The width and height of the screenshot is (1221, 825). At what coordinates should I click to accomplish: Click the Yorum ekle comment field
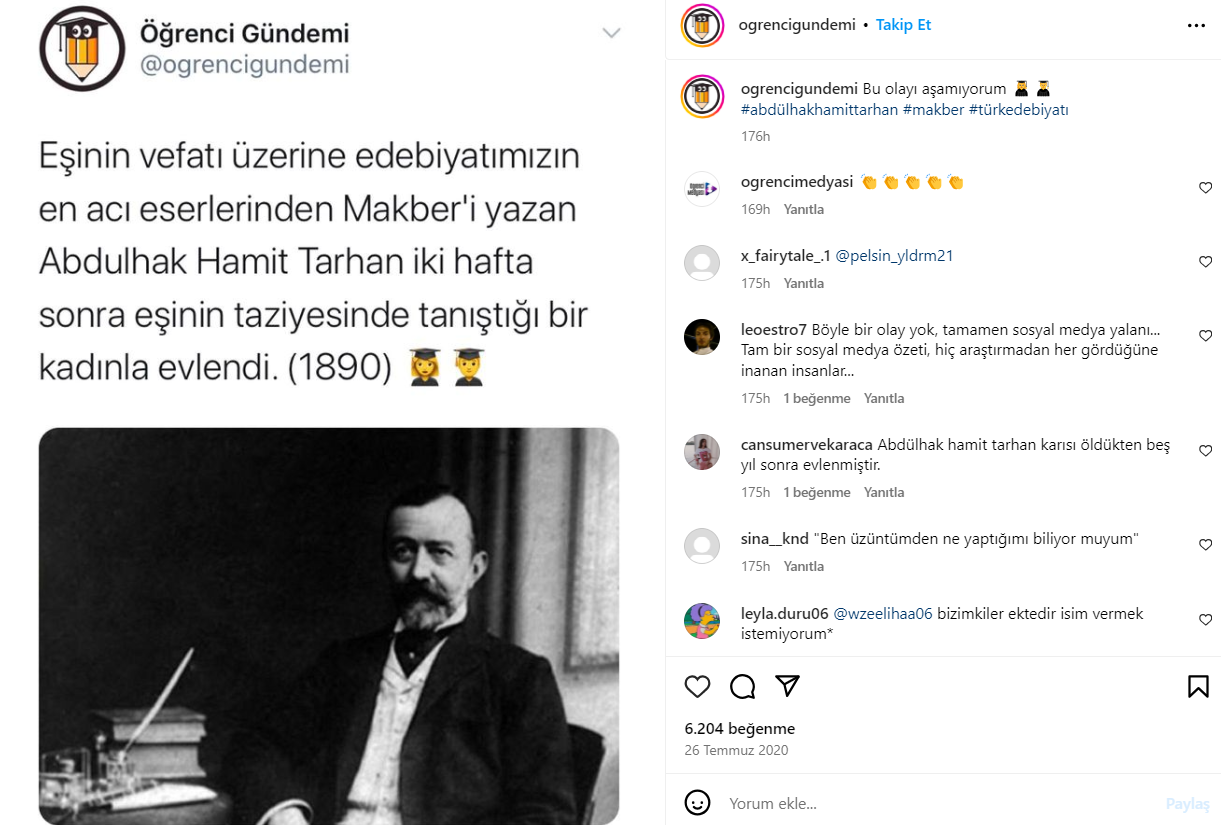click(940, 803)
